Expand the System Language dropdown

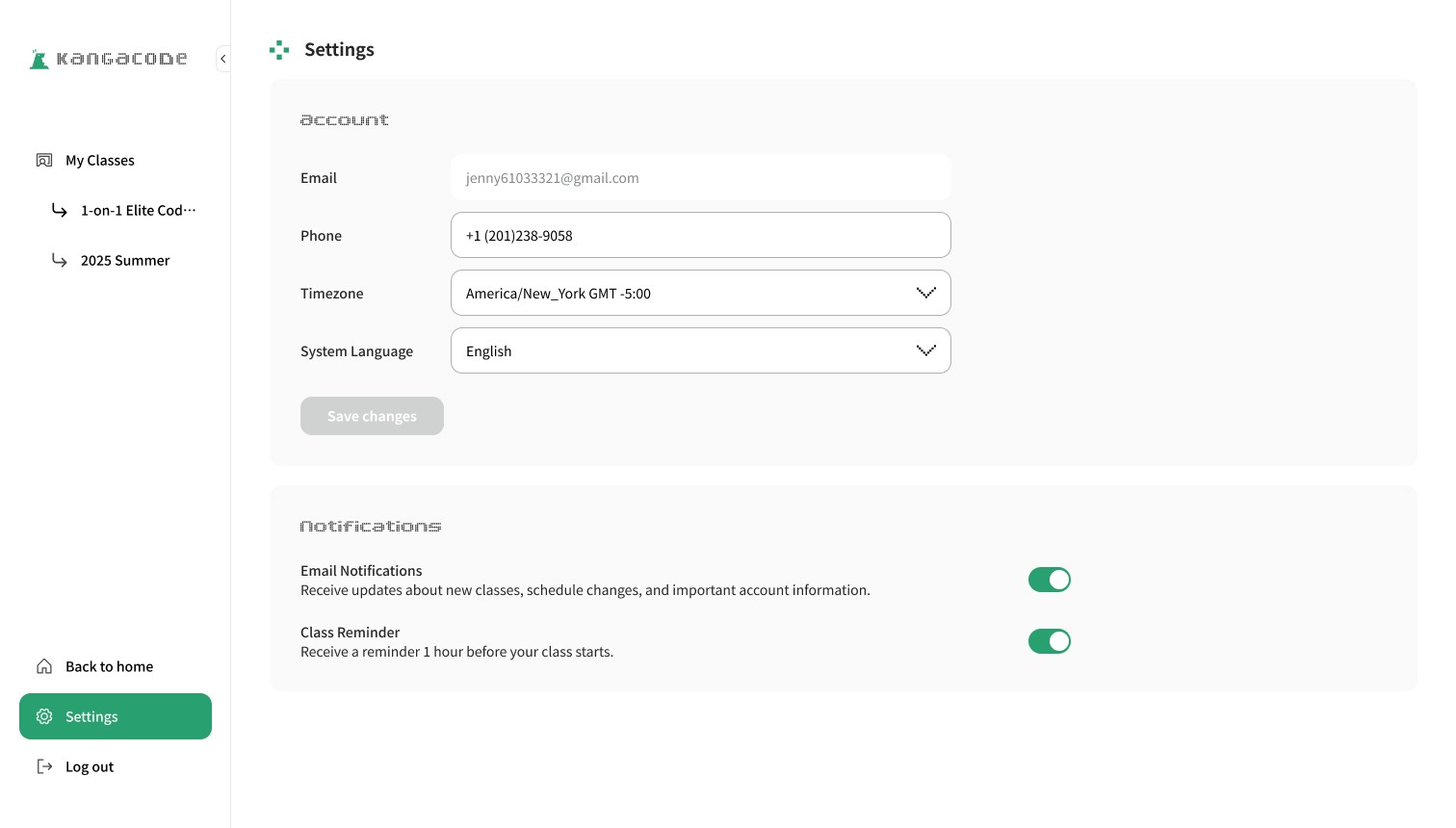(700, 350)
